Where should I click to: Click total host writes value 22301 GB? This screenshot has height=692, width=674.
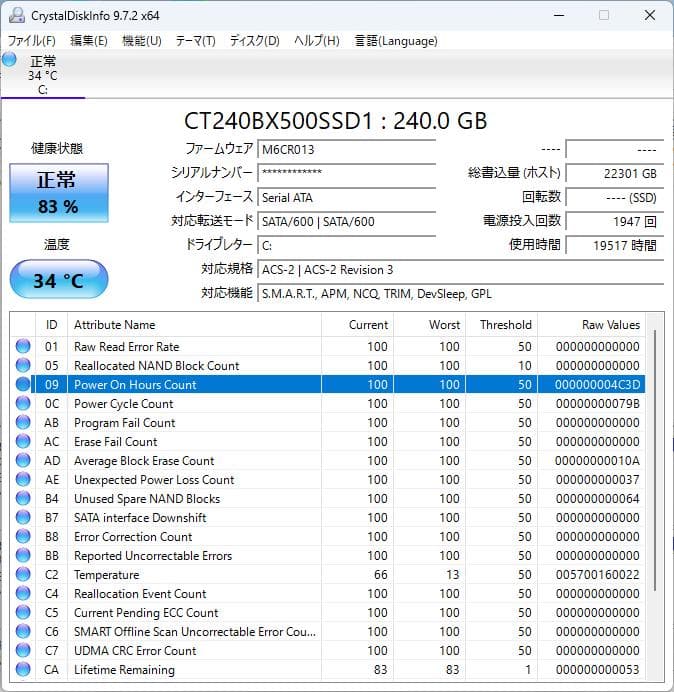(x=614, y=173)
